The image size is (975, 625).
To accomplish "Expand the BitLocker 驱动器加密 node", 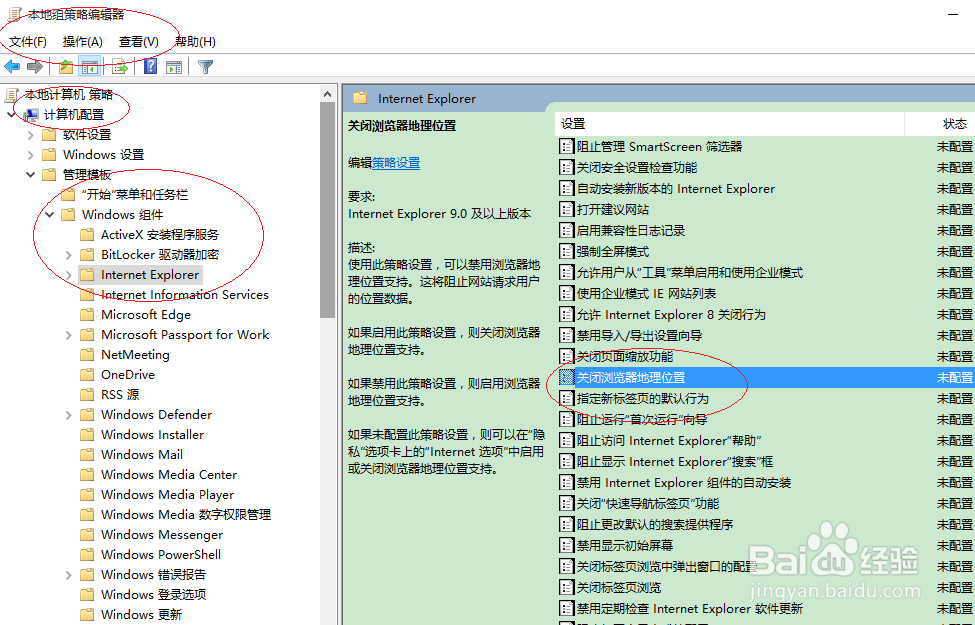I will (x=69, y=255).
